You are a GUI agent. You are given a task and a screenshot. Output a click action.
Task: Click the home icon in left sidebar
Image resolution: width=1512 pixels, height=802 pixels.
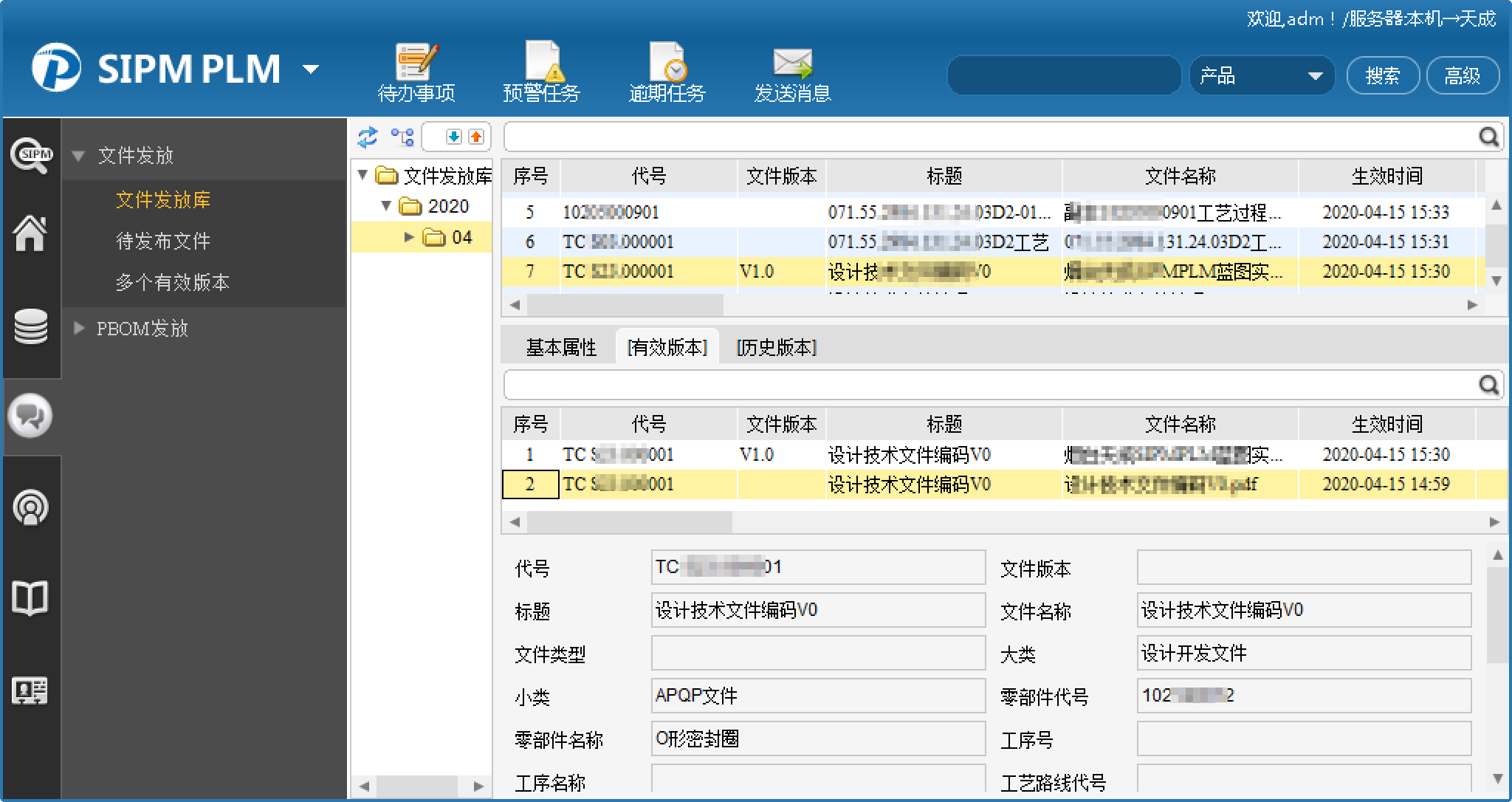coord(30,233)
